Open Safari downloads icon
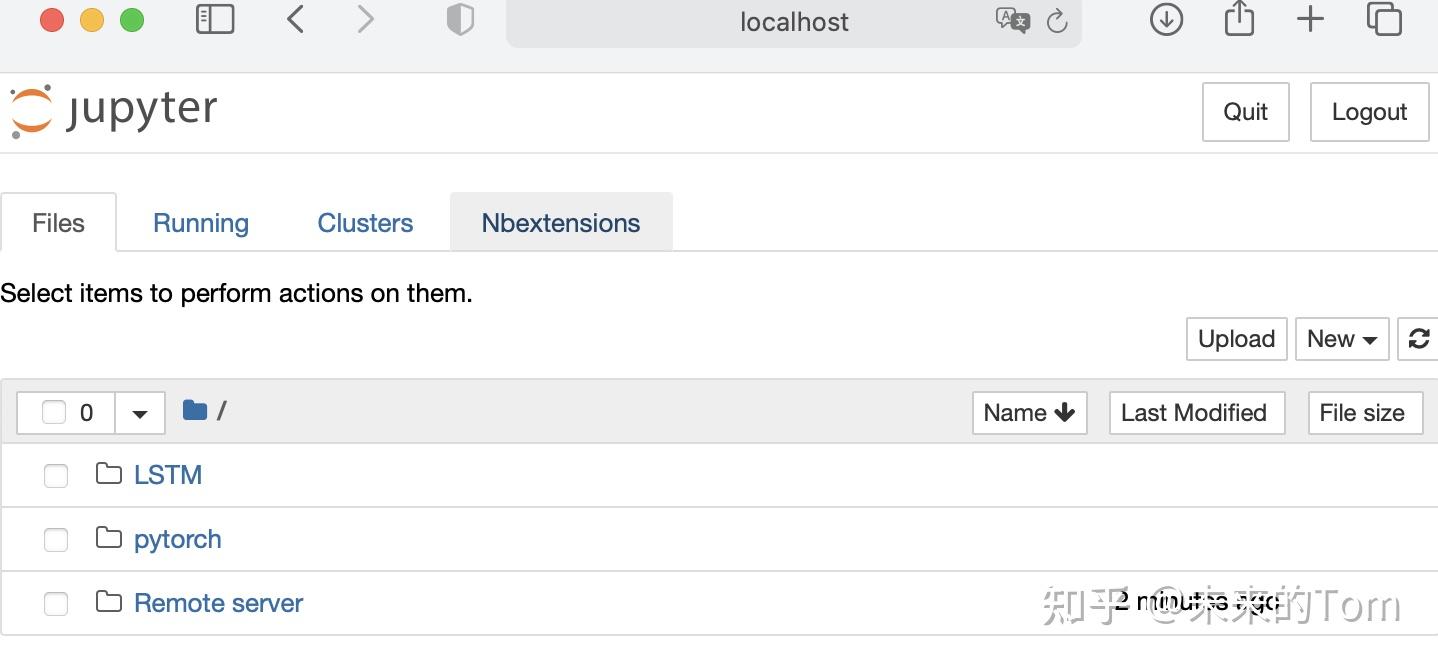 point(1166,19)
